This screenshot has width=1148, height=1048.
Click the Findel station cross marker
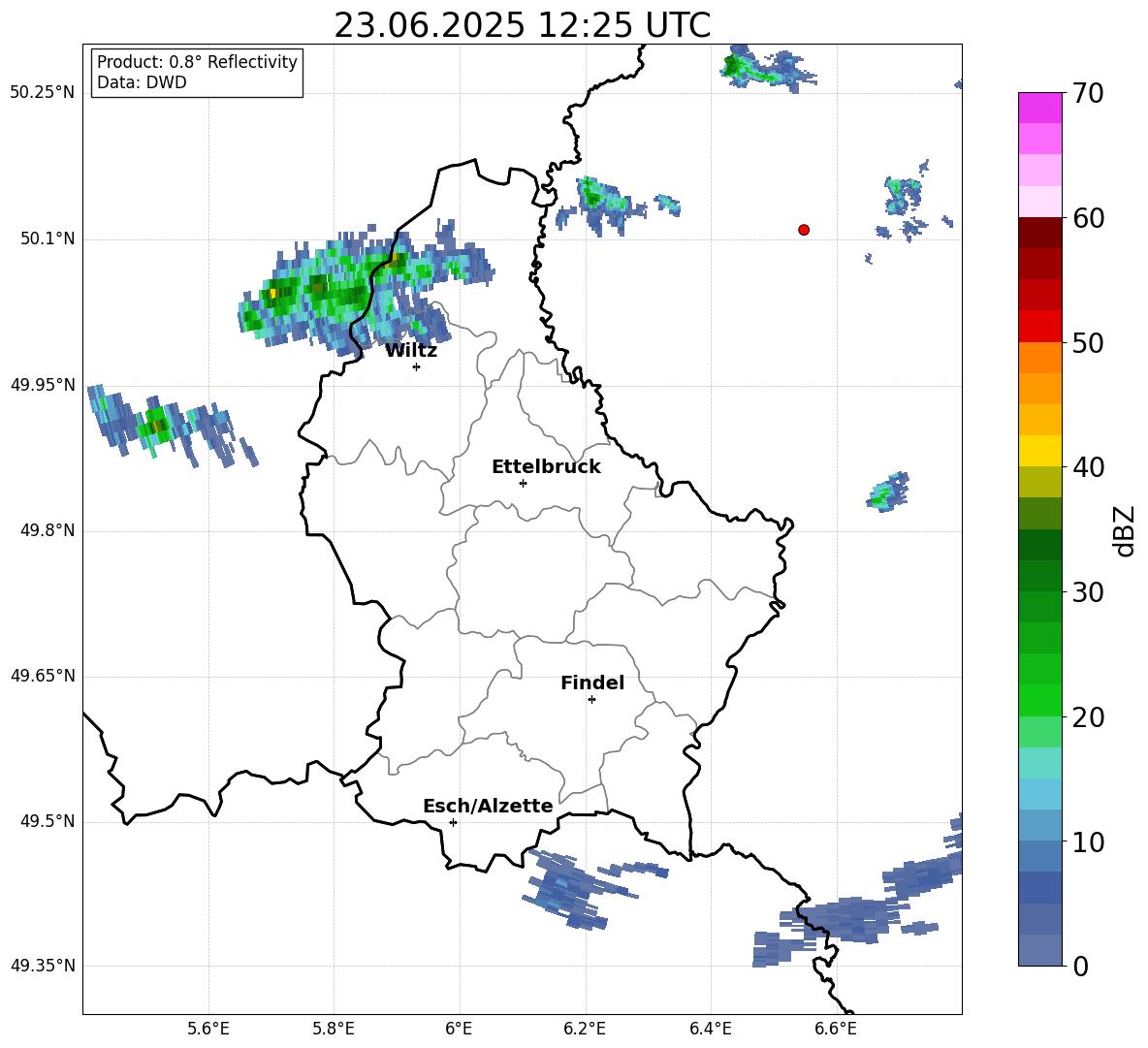tap(591, 700)
